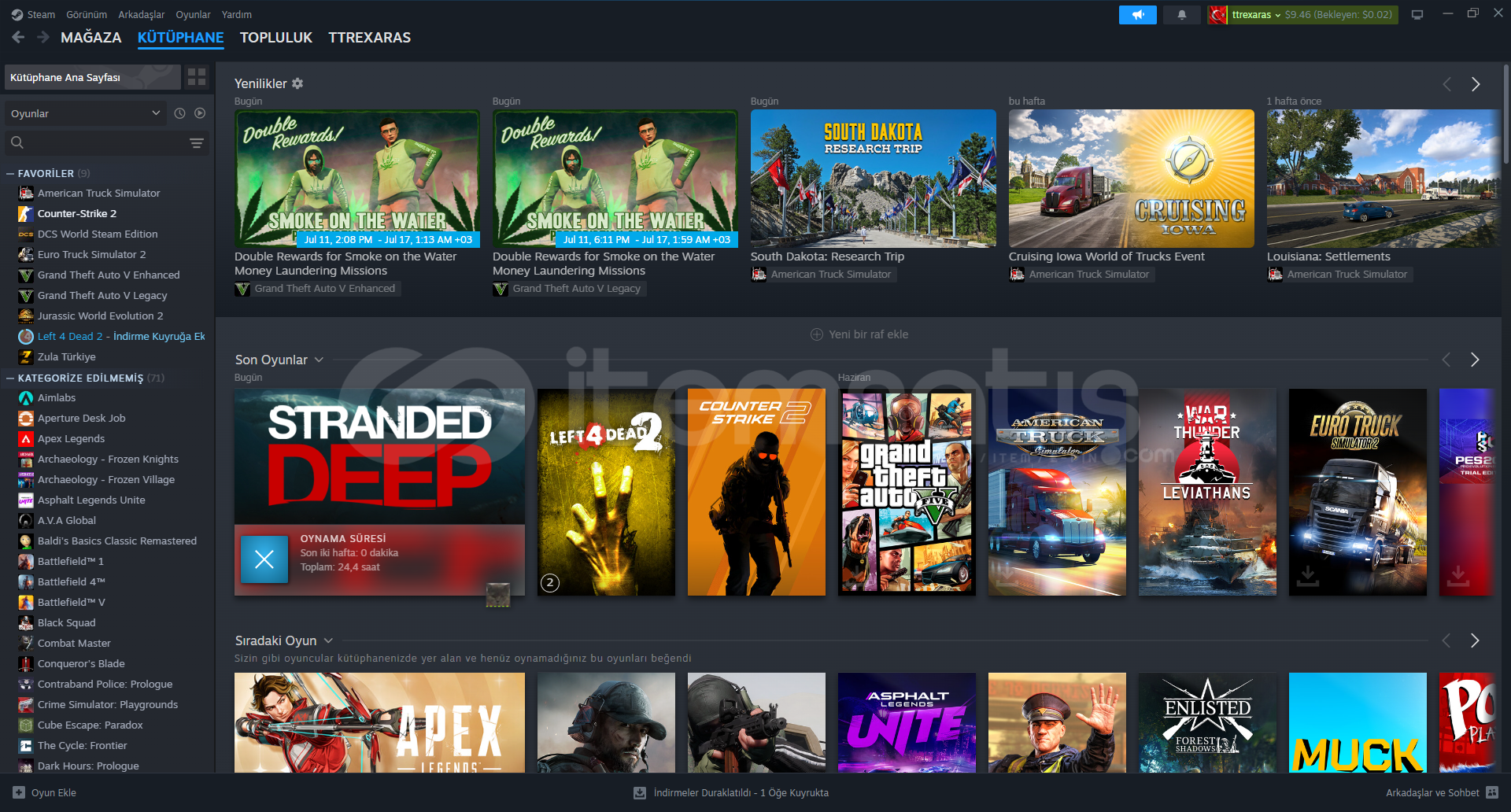This screenshot has width=1511, height=812.
Task: Open the Sıradaki Oyun shelf dropdown
Action: click(x=328, y=640)
